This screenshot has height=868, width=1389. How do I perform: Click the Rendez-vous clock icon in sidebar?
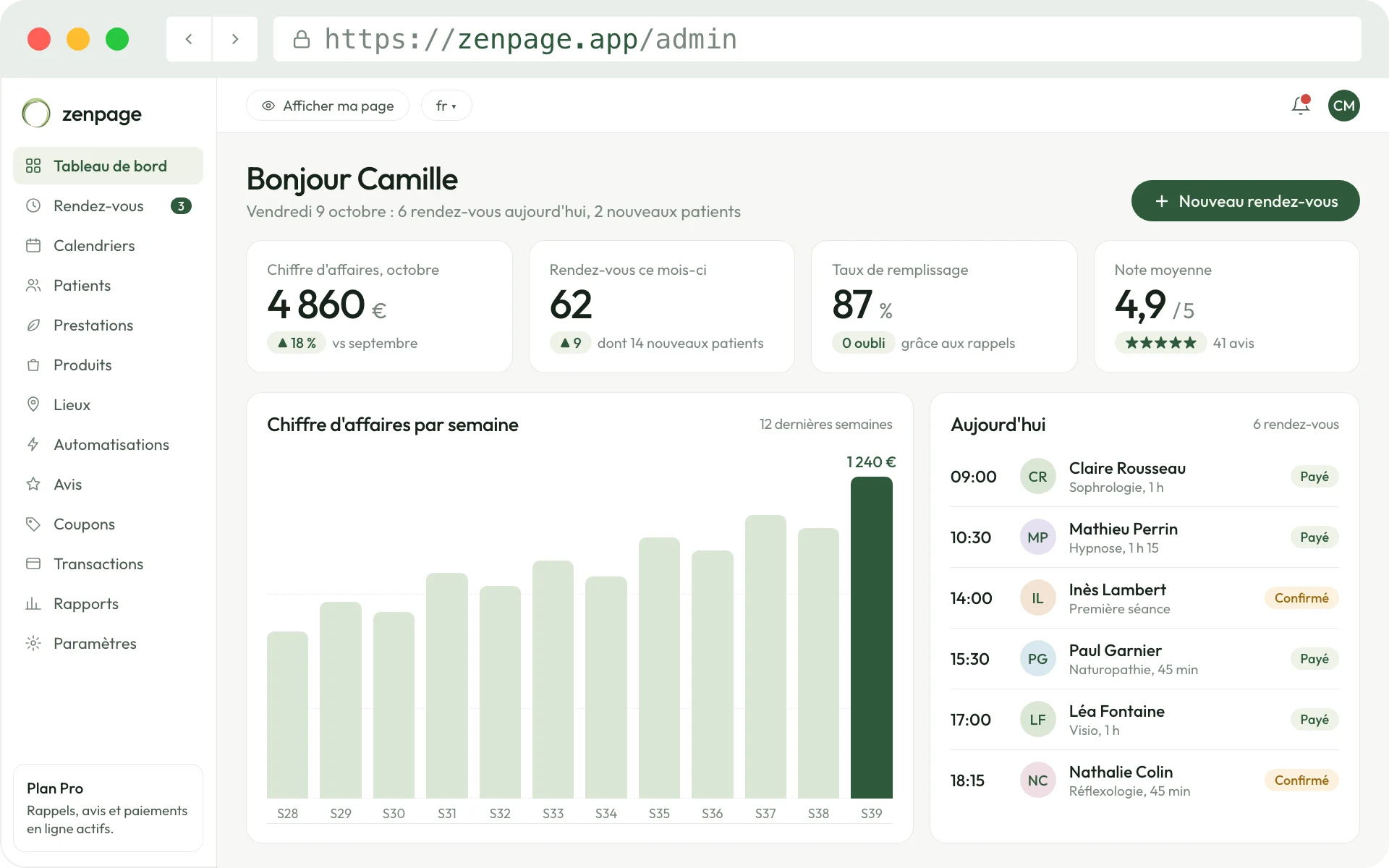pos(33,206)
